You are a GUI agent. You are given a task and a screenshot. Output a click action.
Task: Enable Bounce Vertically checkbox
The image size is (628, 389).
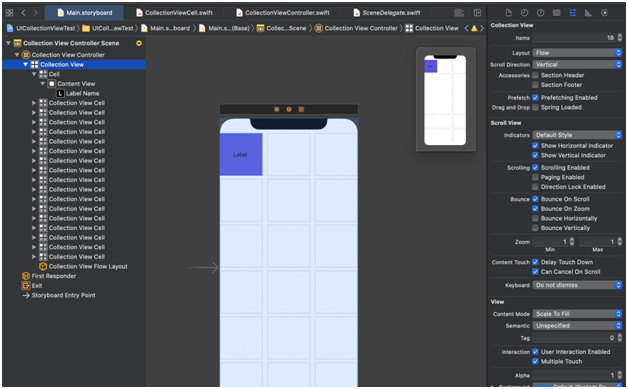[535, 228]
